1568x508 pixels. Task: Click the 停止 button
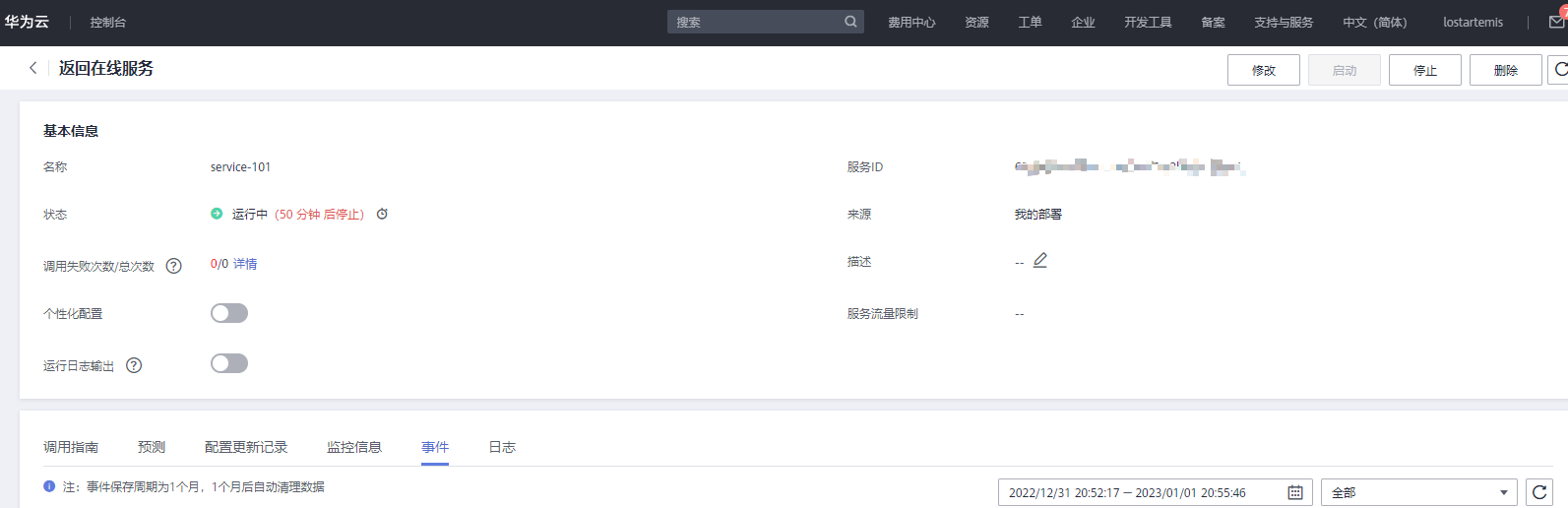click(1425, 70)
